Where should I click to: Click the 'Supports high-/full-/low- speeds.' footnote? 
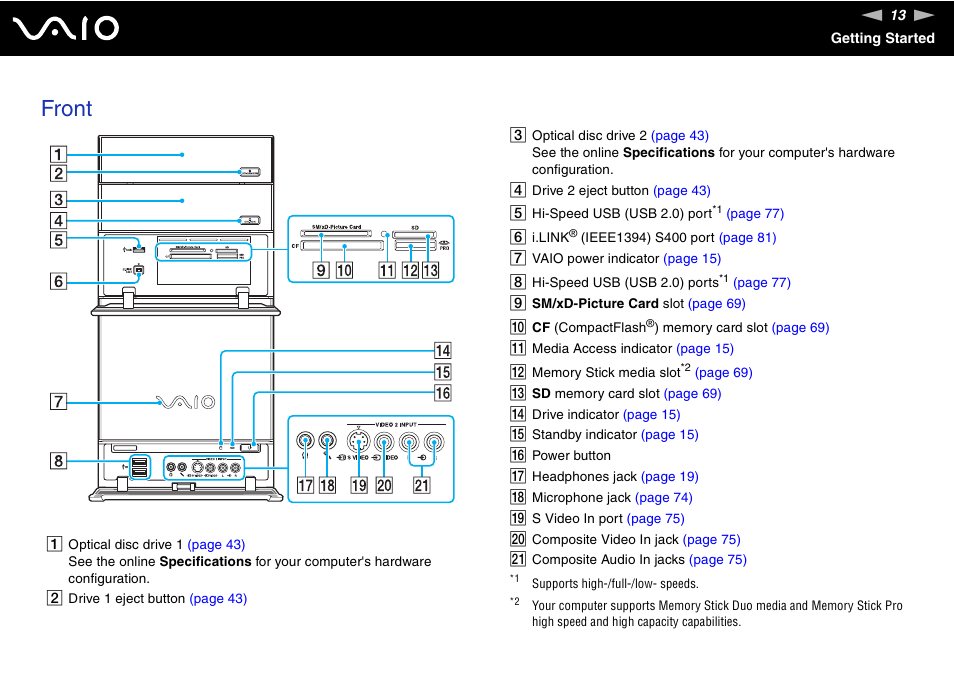coord(615,584)
